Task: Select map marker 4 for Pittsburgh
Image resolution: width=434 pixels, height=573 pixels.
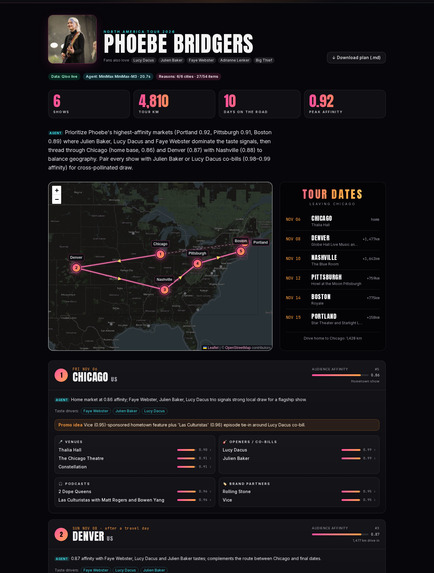Action: point(197,263)
